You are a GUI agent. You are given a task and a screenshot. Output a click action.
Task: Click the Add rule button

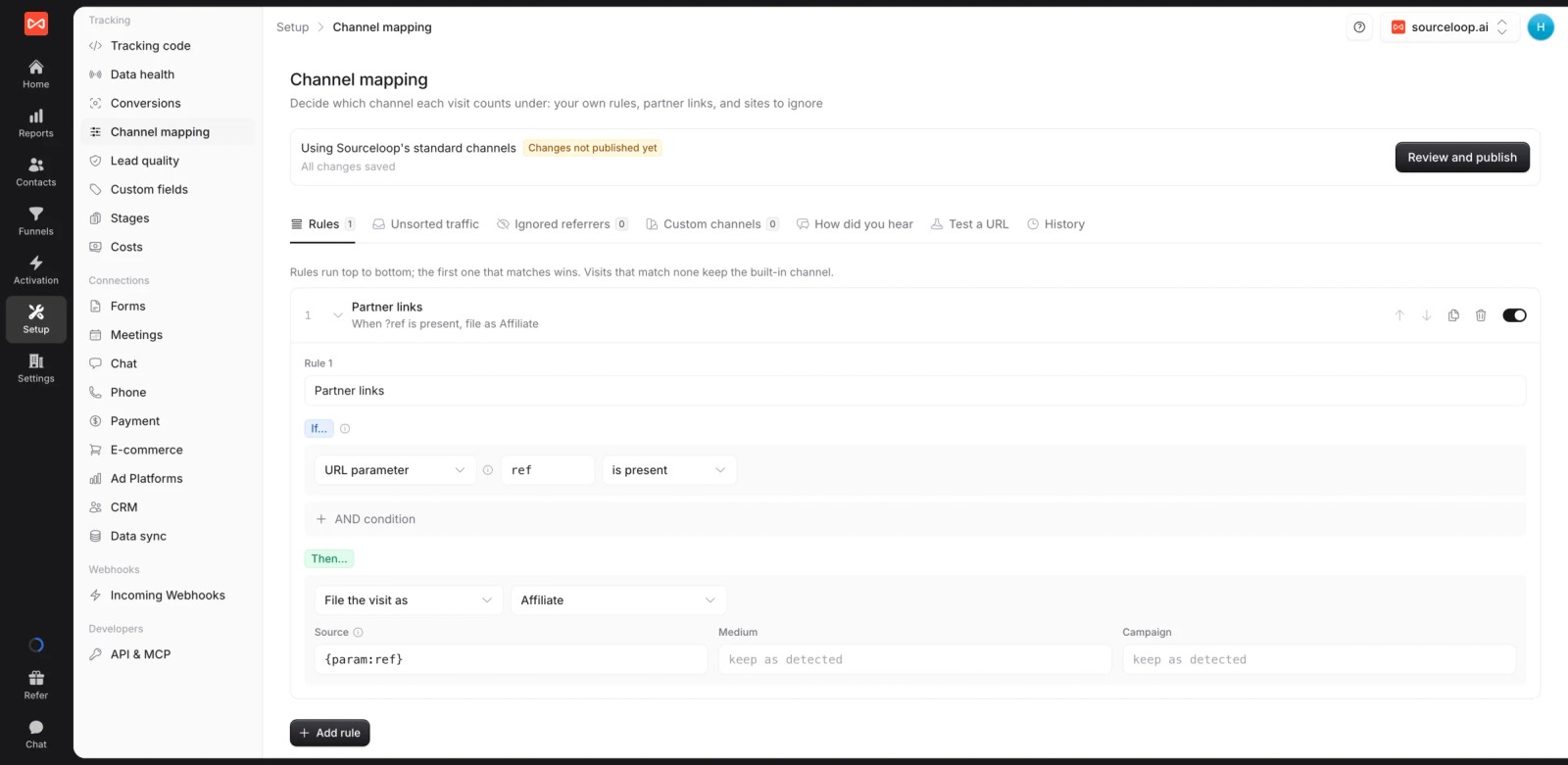coord(329,734)
